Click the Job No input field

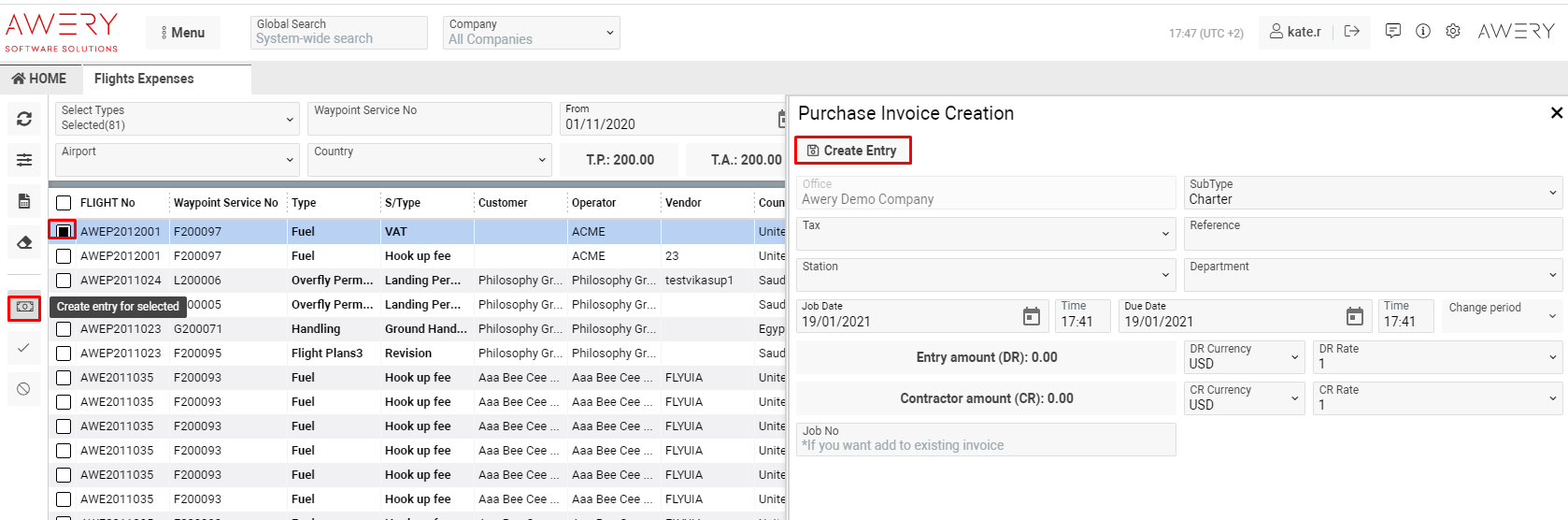[985, 440]
